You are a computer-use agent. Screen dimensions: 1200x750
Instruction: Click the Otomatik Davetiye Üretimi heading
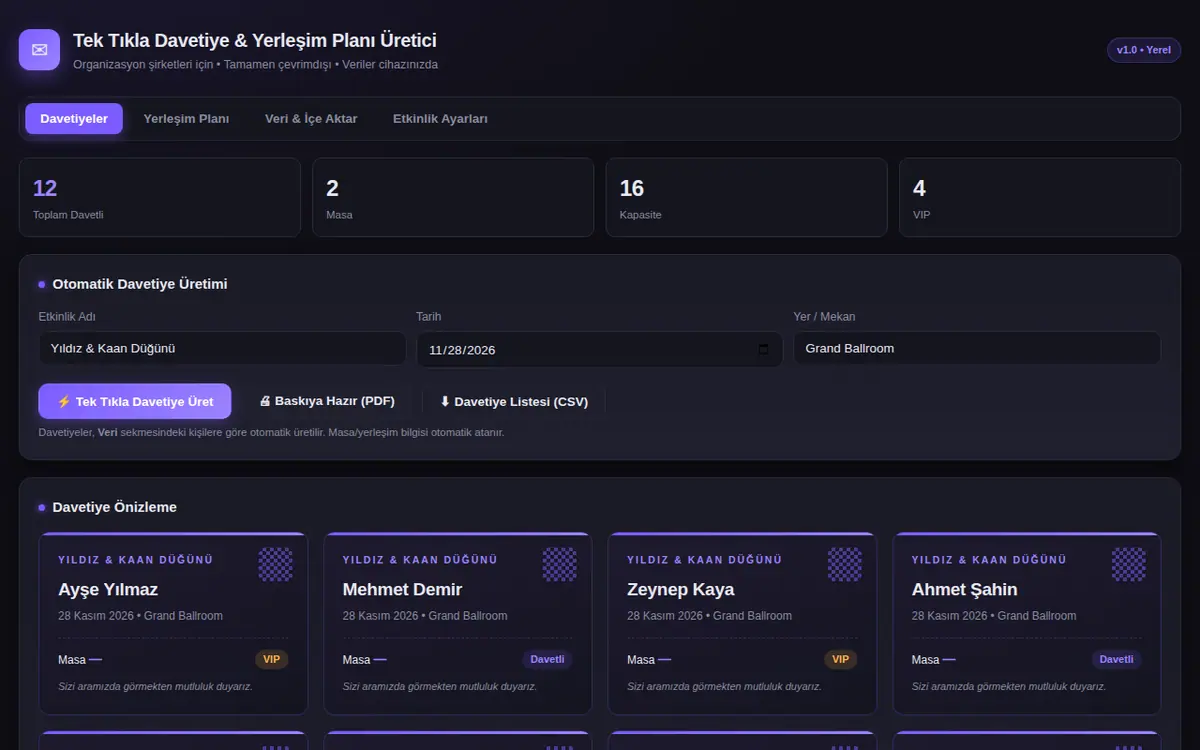(x=140, y=284)
